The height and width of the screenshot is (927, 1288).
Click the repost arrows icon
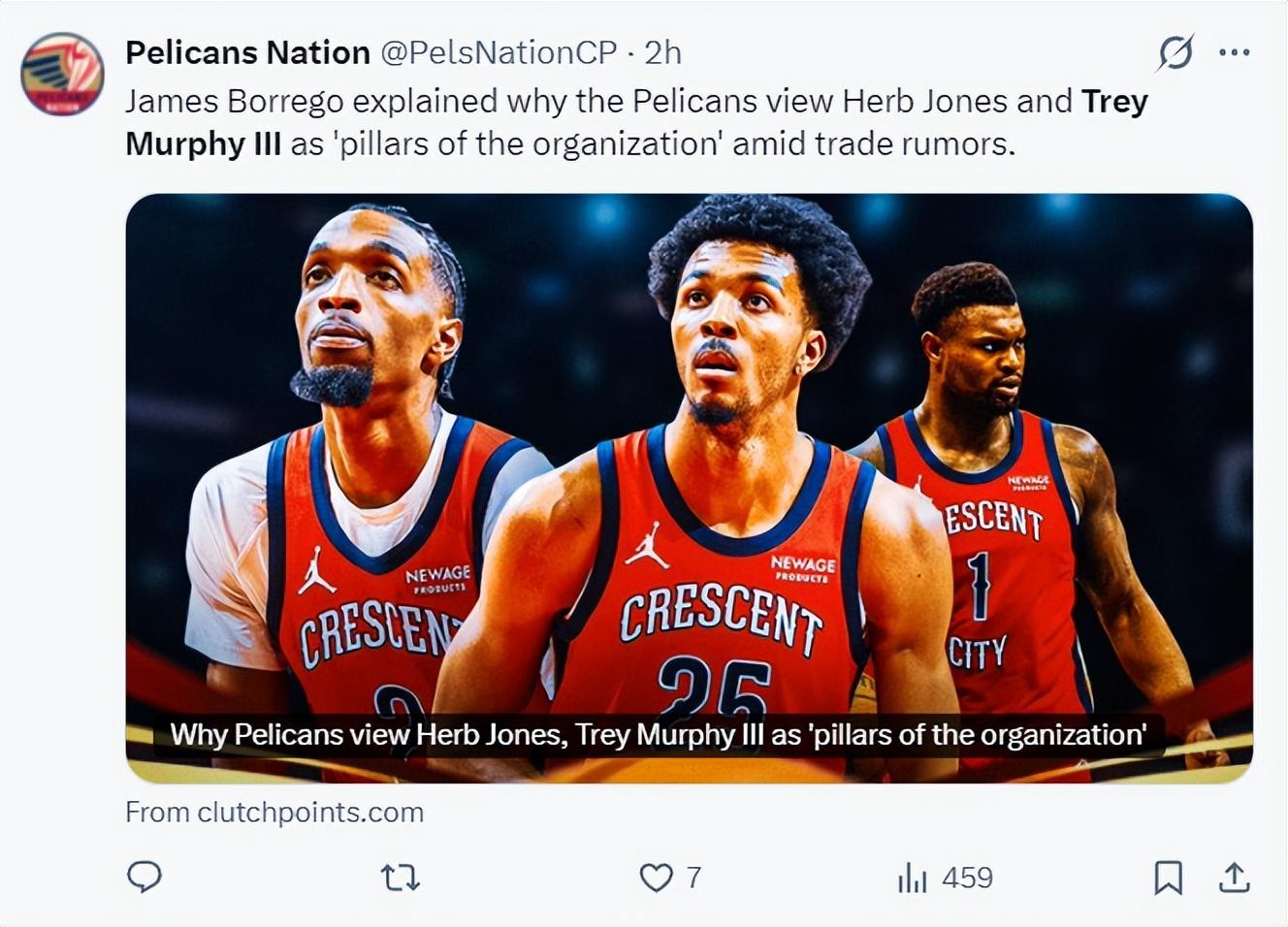400,879
